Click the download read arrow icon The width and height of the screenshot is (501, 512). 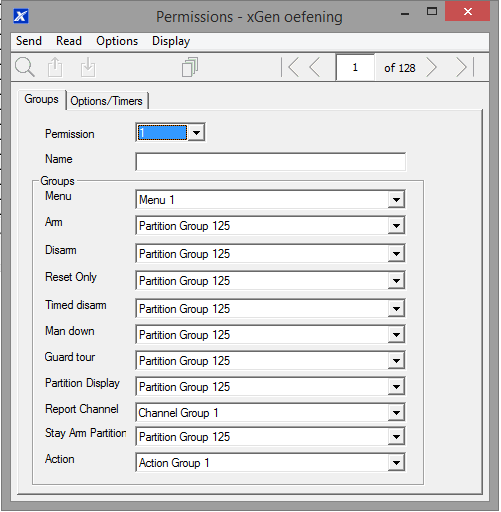click(x=88, y=68)
